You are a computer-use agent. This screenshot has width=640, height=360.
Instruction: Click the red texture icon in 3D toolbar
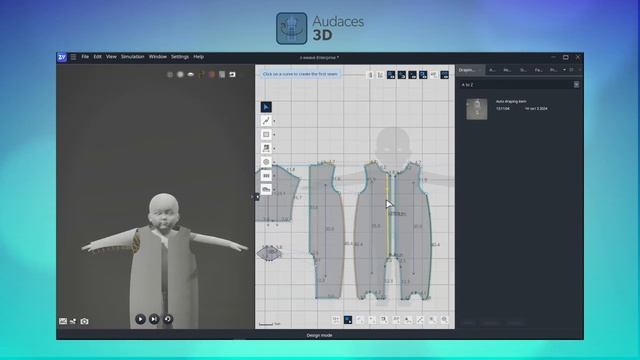coord(211,75)
